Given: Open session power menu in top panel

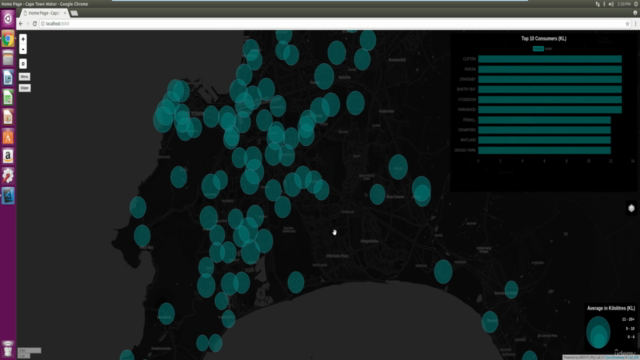Looking at the screenshot, I should (x=636, y=4).
